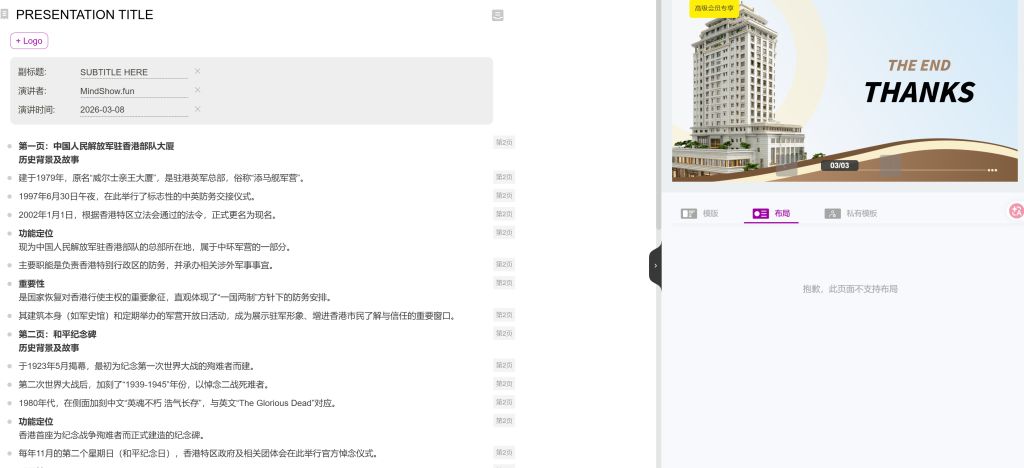
Task: Click the 第2页 tag beside 1997年6月30日午夜 row
Action: tap(504, 195)
